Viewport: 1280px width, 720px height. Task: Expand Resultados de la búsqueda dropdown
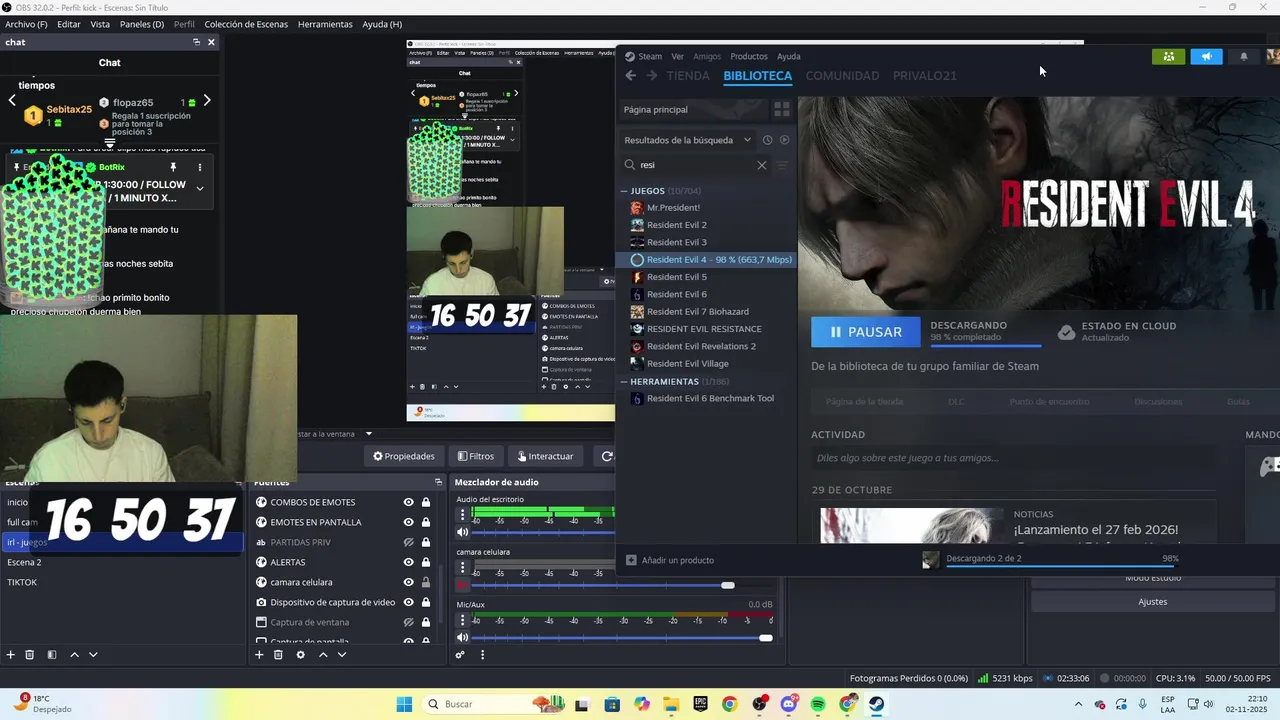[x=747, y=140]
